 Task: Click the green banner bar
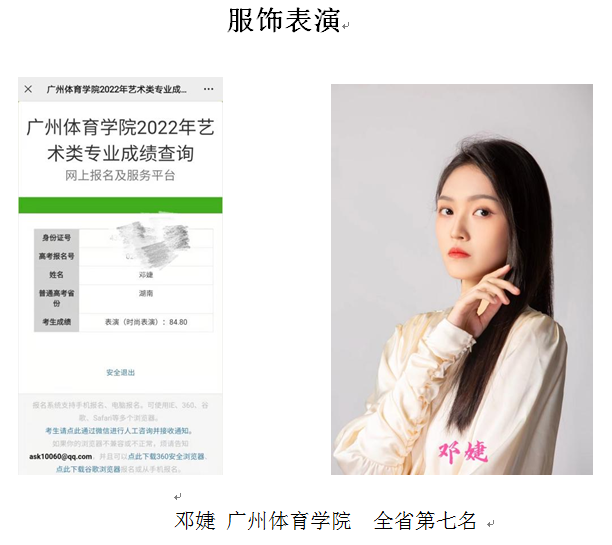point(120,205)
